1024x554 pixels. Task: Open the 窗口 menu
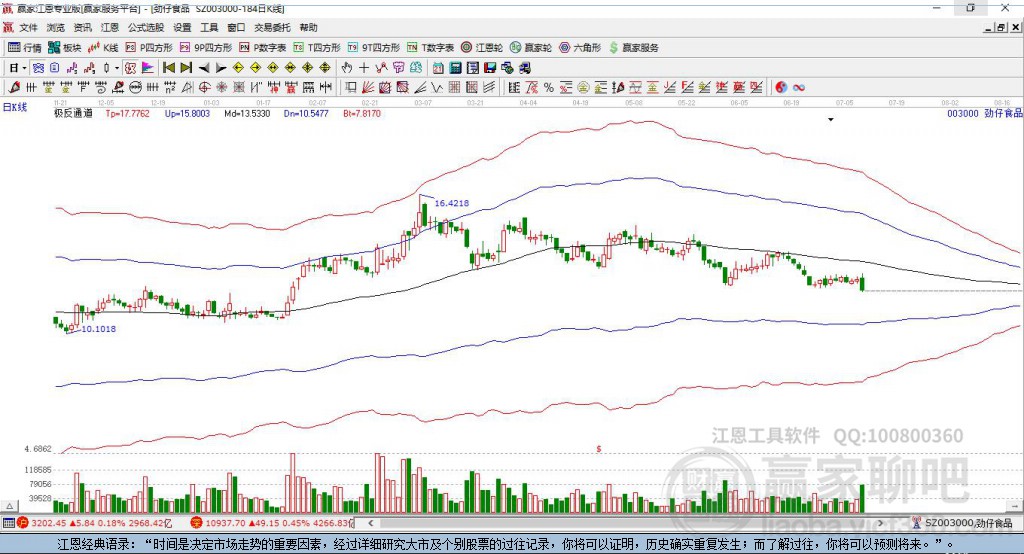coord(236,27)
